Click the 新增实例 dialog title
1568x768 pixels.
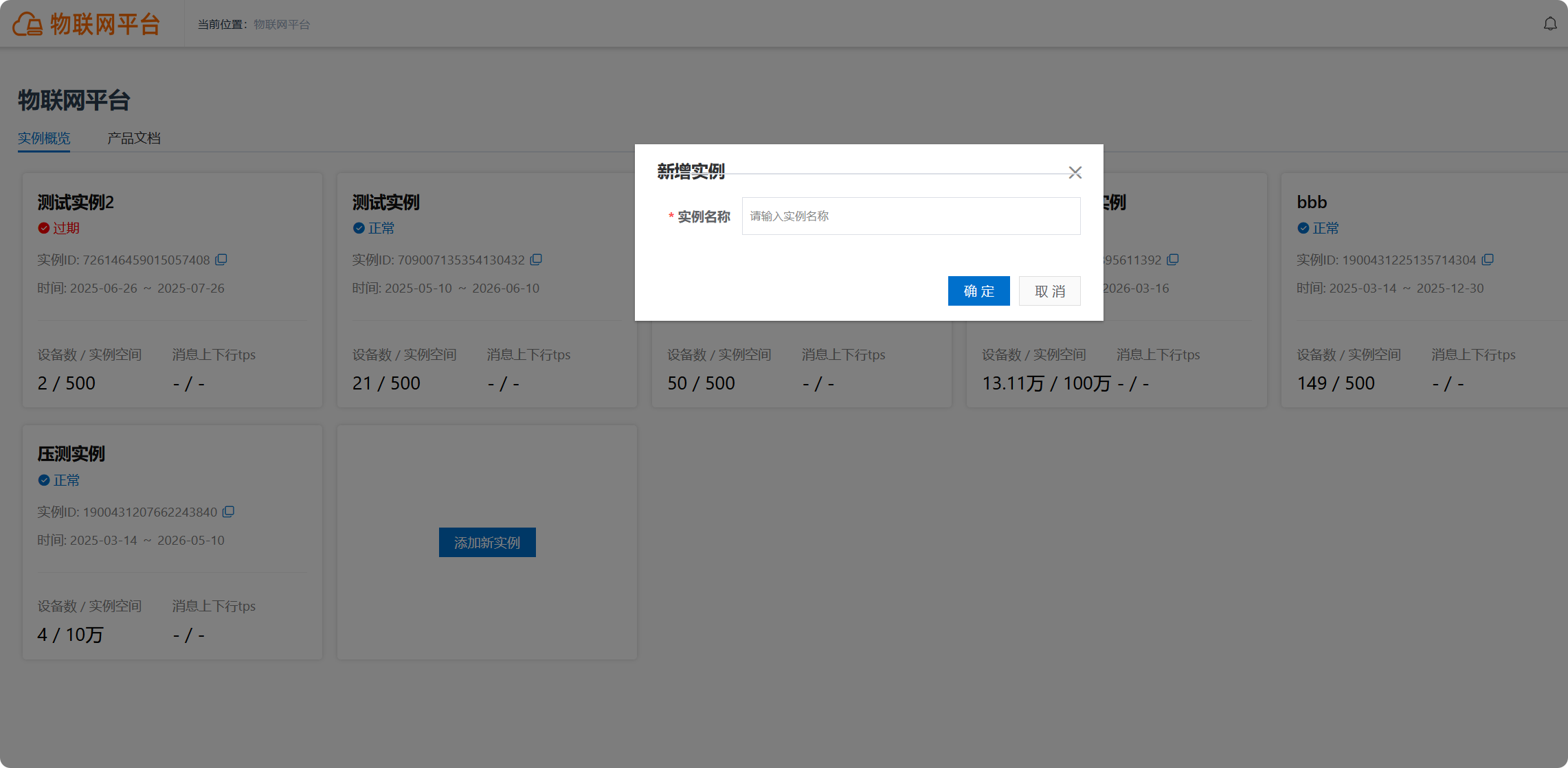coord(691,171)
